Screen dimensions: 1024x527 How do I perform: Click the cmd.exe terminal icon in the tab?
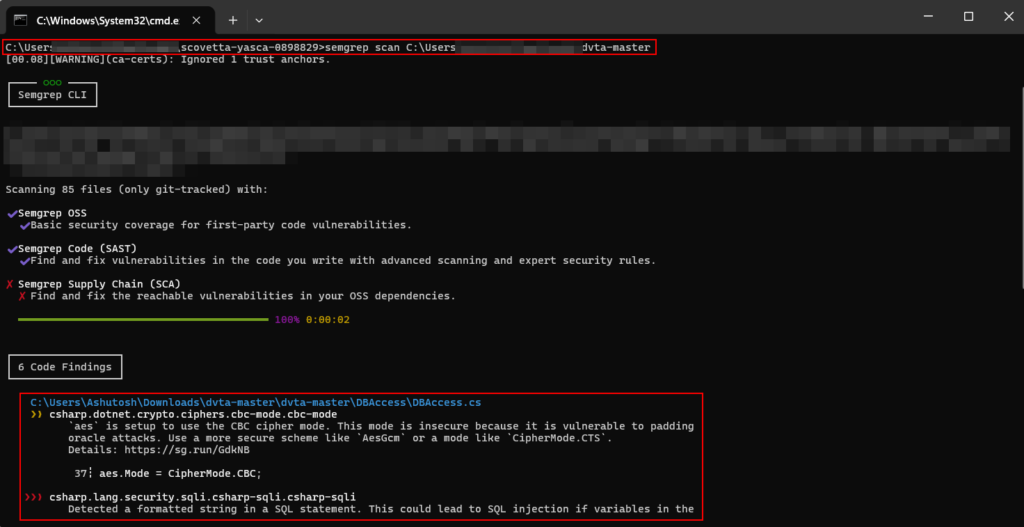coord(20,19)
